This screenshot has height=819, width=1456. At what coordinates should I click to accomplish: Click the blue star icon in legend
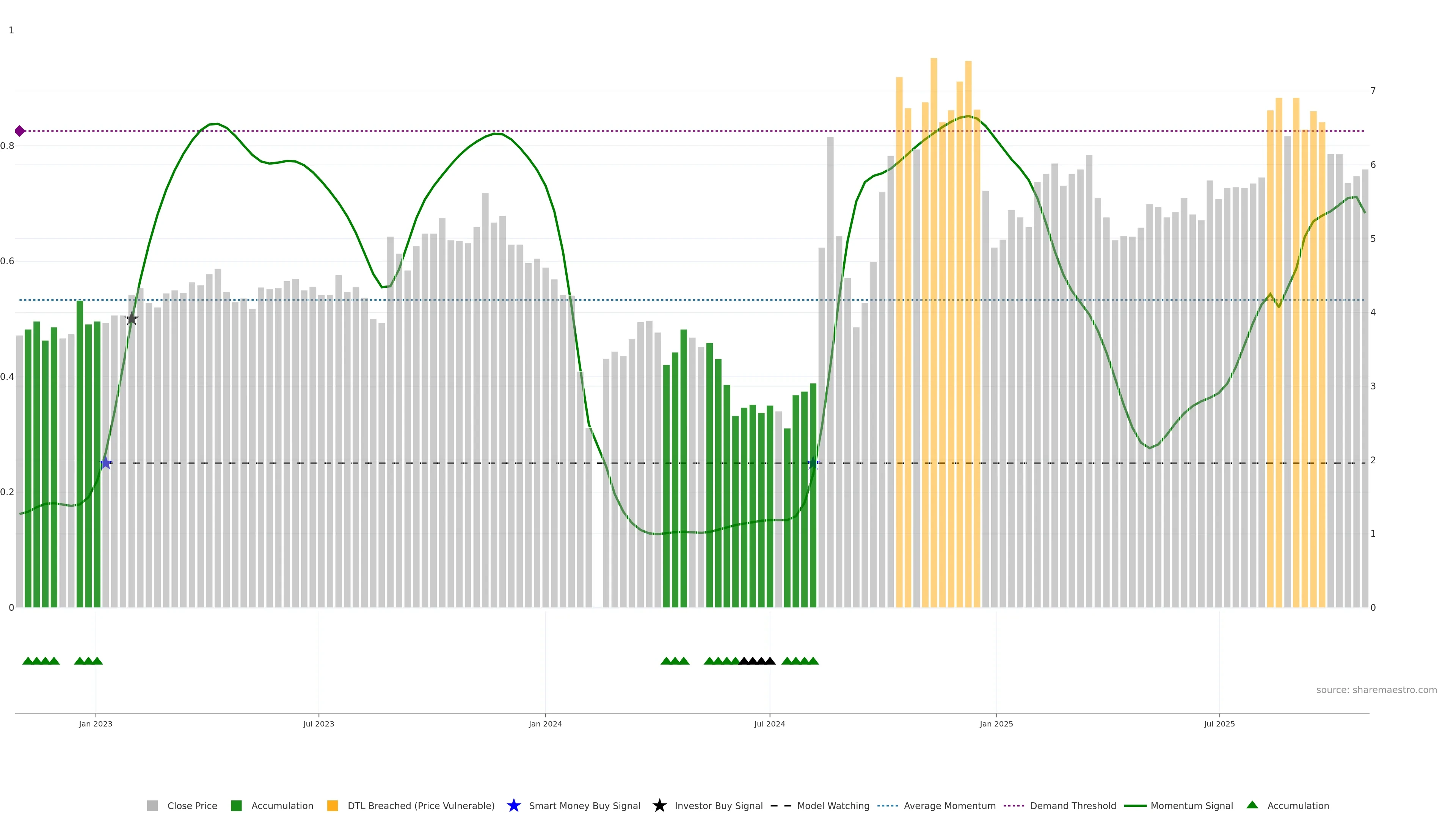click(x=513, y=805)
